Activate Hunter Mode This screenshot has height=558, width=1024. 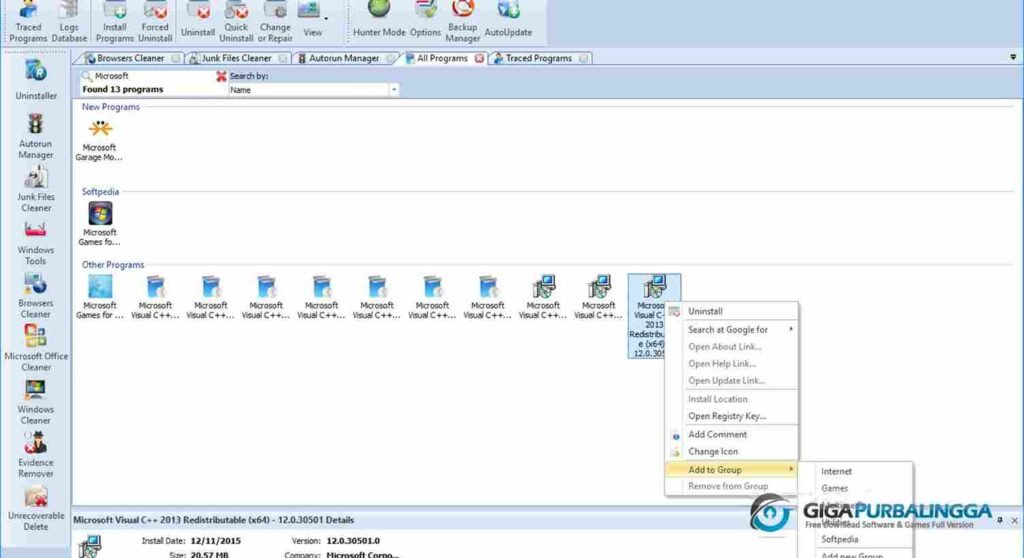(379, 20)
